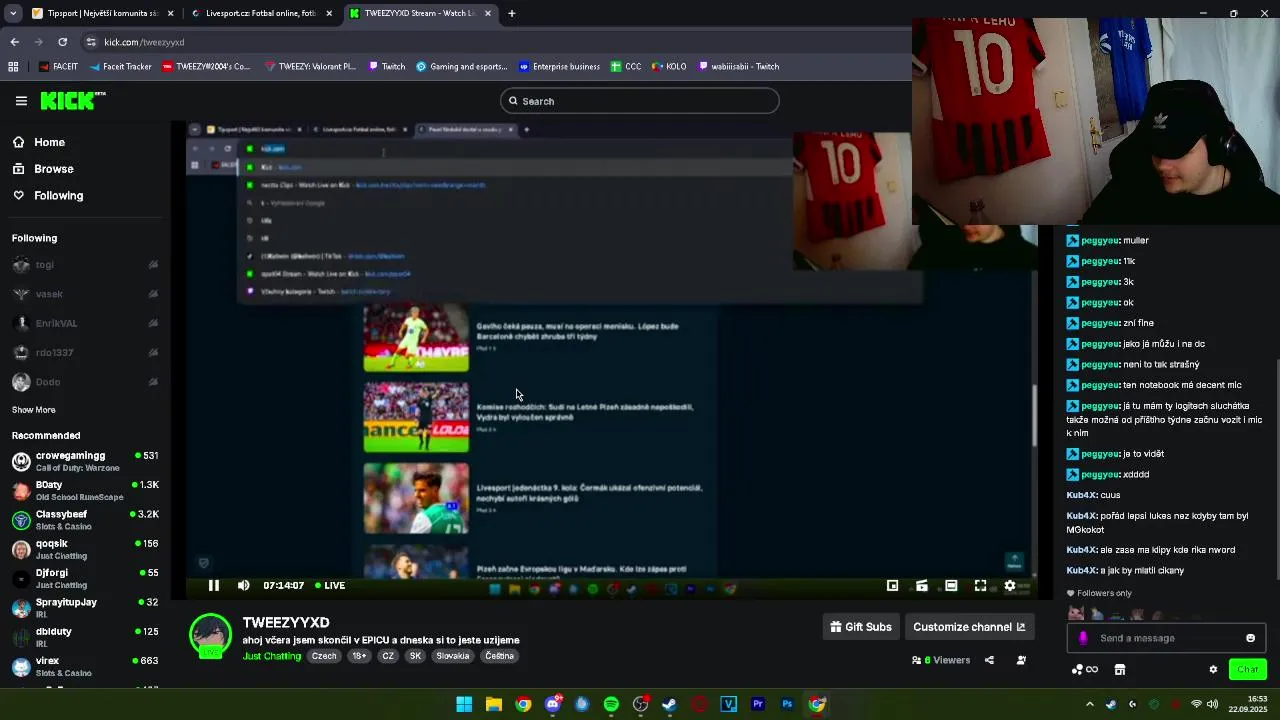1280x720 pixels.
Task: Expand the following list with Show More
Action: pyautogui.click(x=34, y=410)
